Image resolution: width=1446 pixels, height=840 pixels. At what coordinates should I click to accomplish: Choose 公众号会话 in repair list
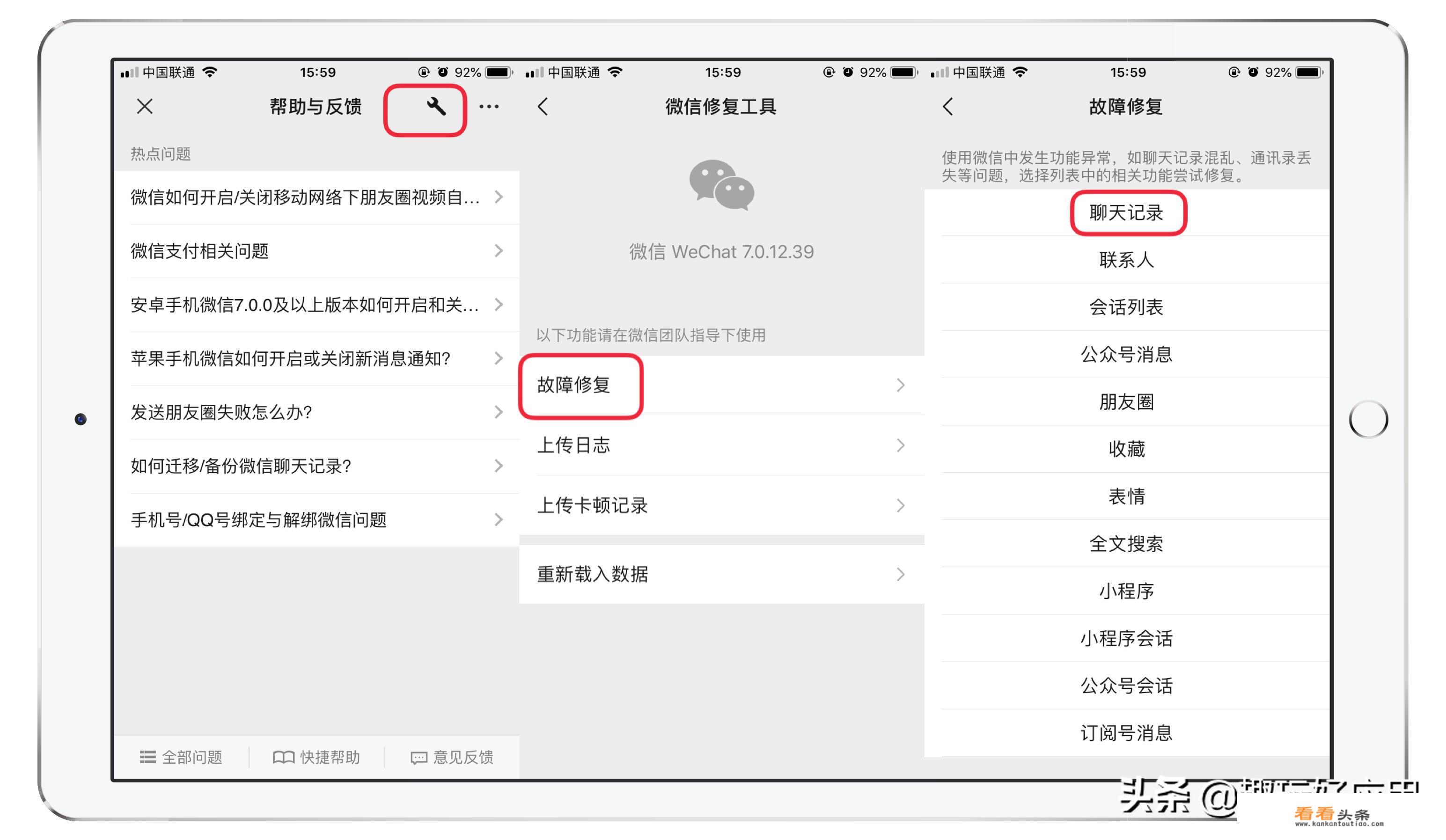tap(1127, 686)
